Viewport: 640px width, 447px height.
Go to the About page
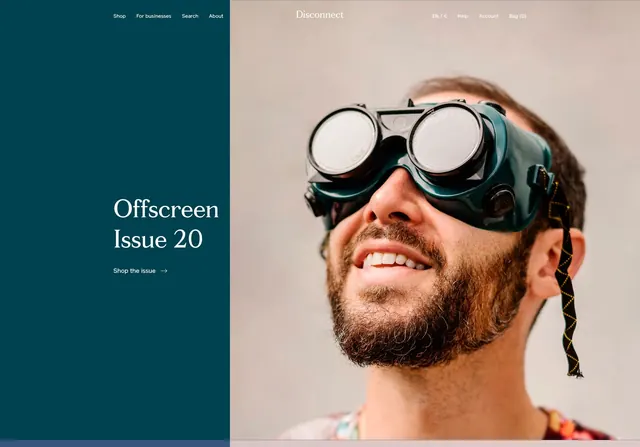[216, 16]
